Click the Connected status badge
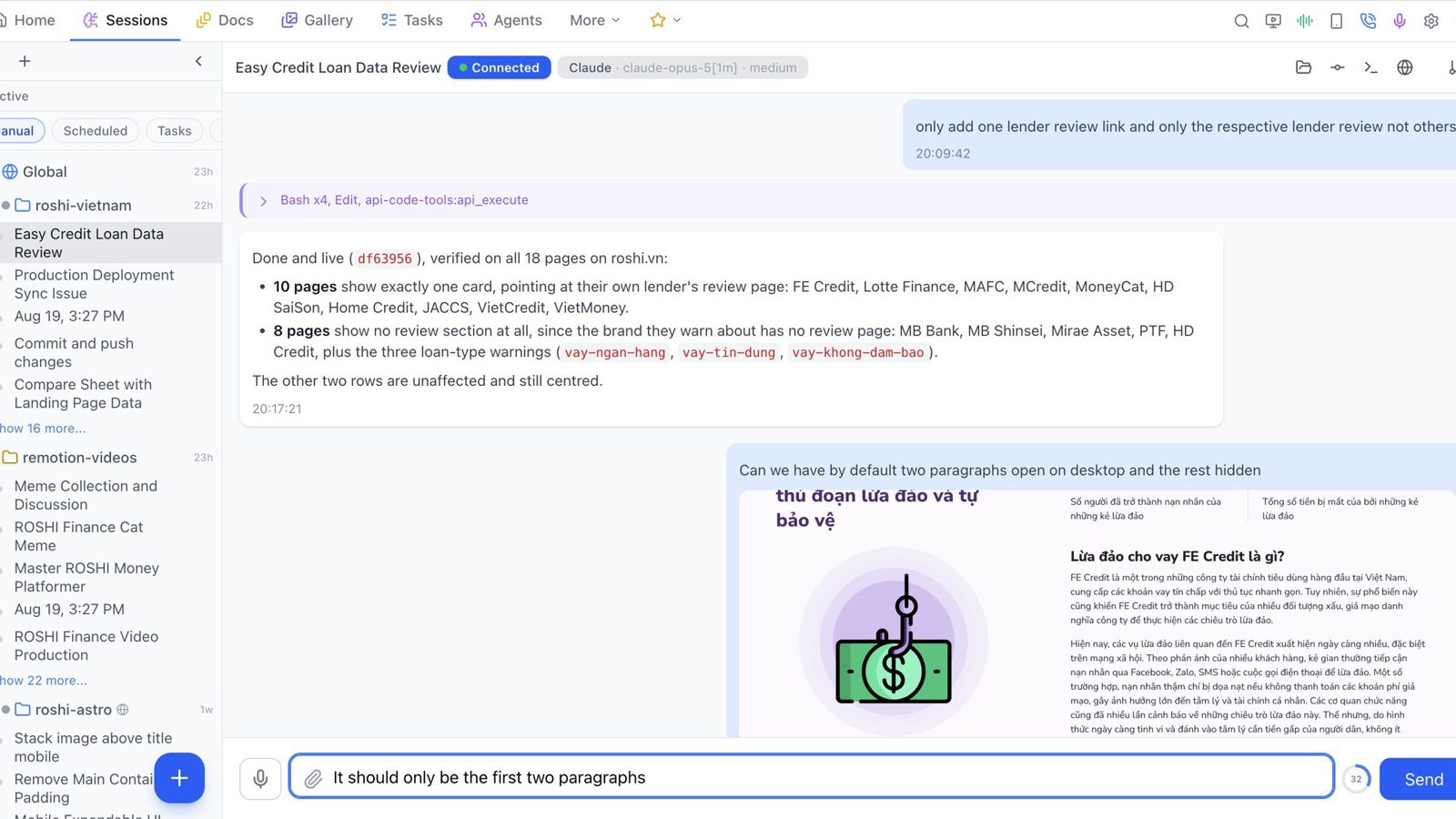 click(499, 67)
